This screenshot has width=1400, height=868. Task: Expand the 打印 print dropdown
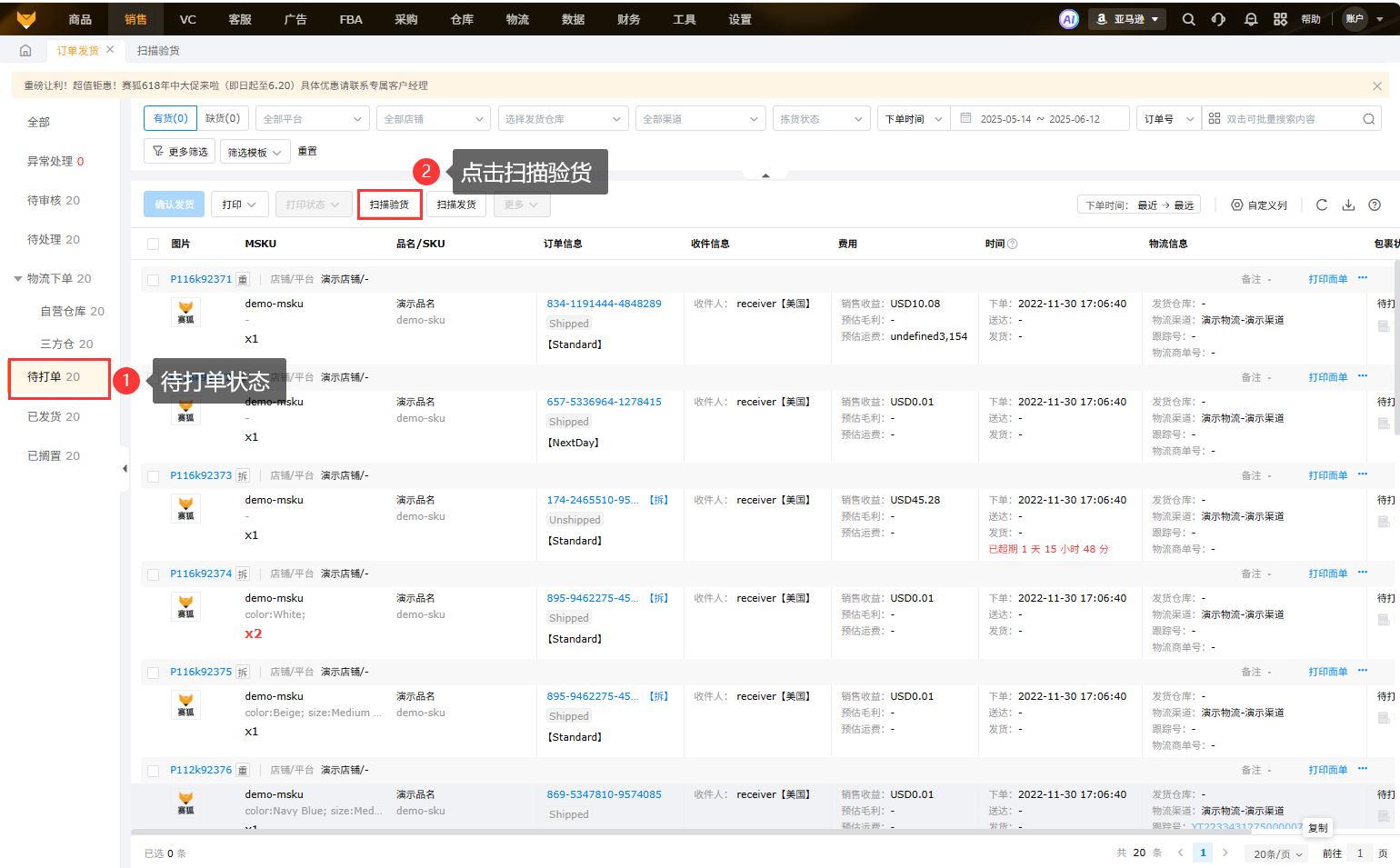[239, 205]
